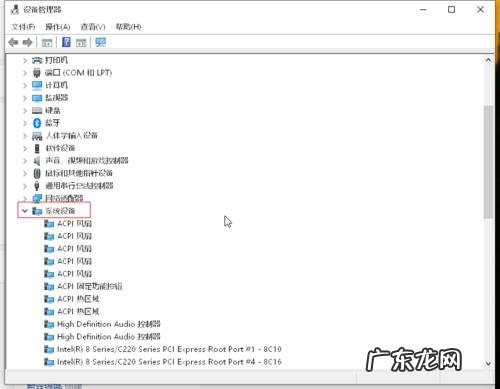Toggle the console tree toolbar button
The image size is (500, 389).
tap(47, 43)
